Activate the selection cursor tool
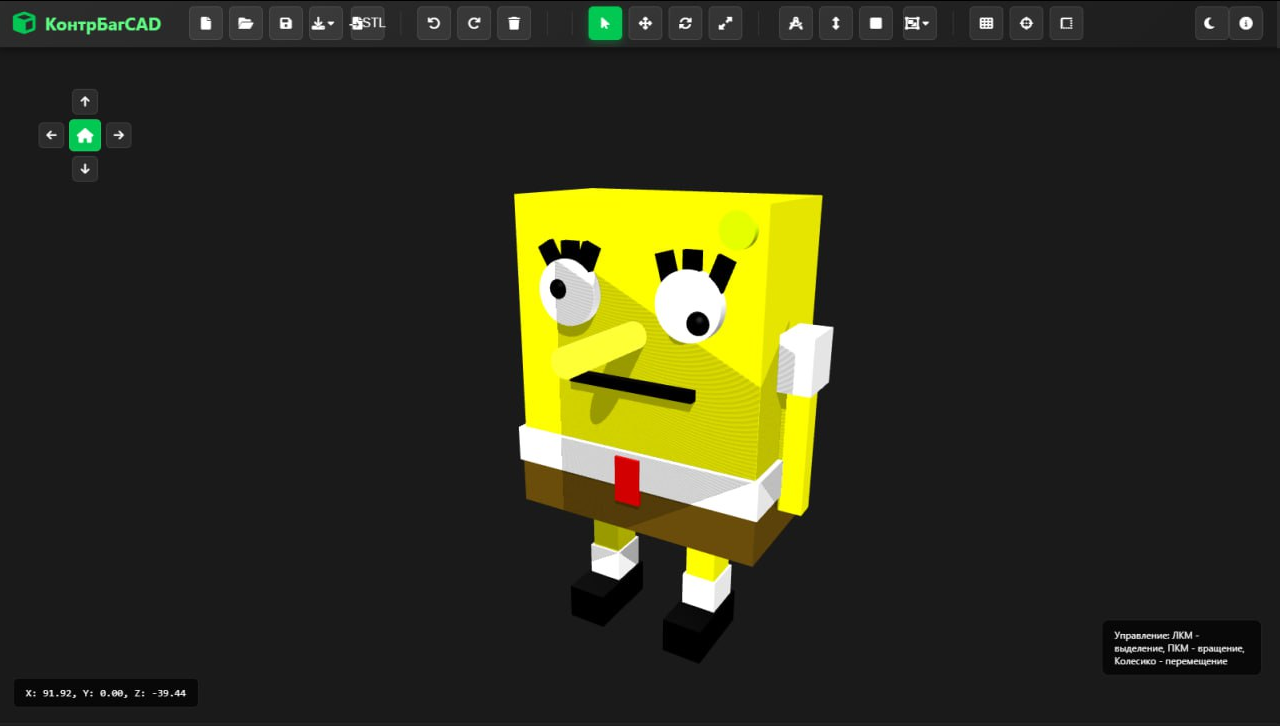The image size is (1280, 726). tap(605, 23)
